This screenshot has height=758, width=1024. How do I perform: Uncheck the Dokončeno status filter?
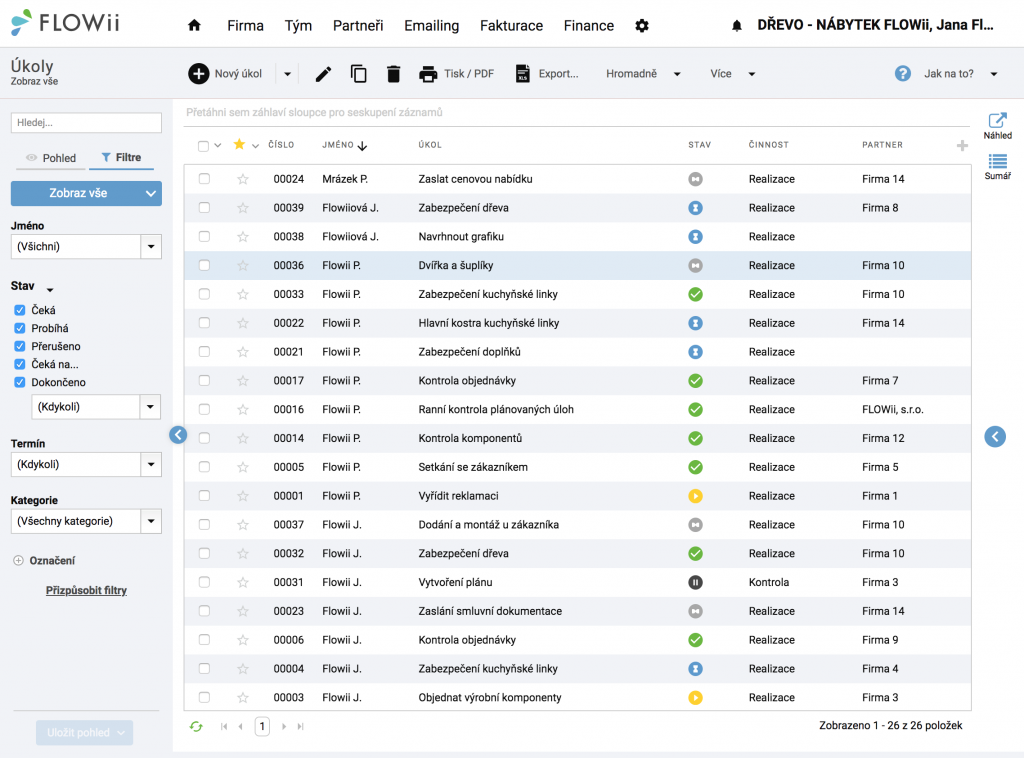[x=20, y=383]
